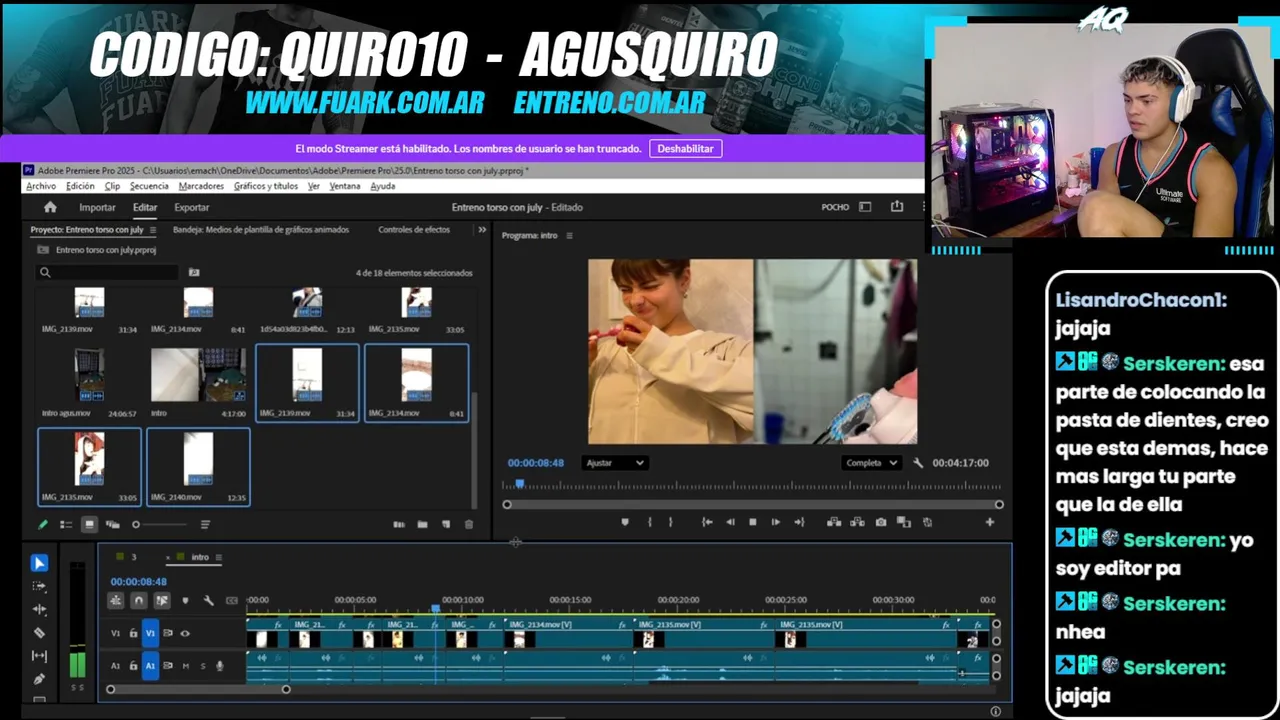This screenshot has width=1280, height=720.
Task: Switch project panel to freeform view
Action: click(x=112, y=524)
